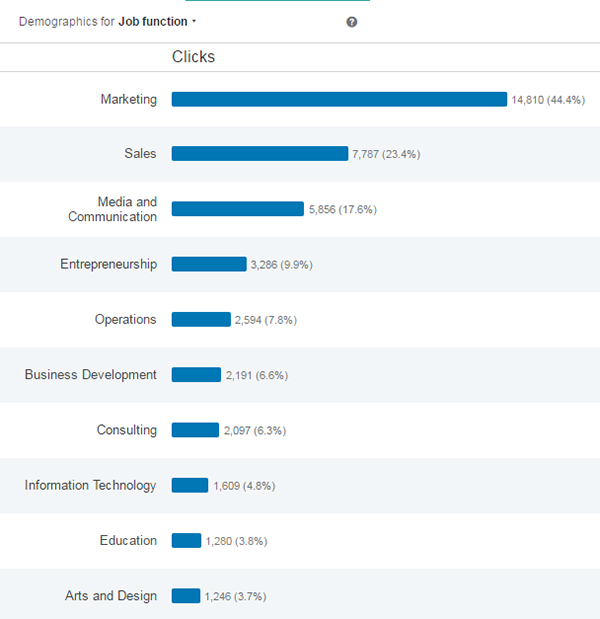
Task: Click the 1,246 (3.7%) value
Action: tap(235, 597)
